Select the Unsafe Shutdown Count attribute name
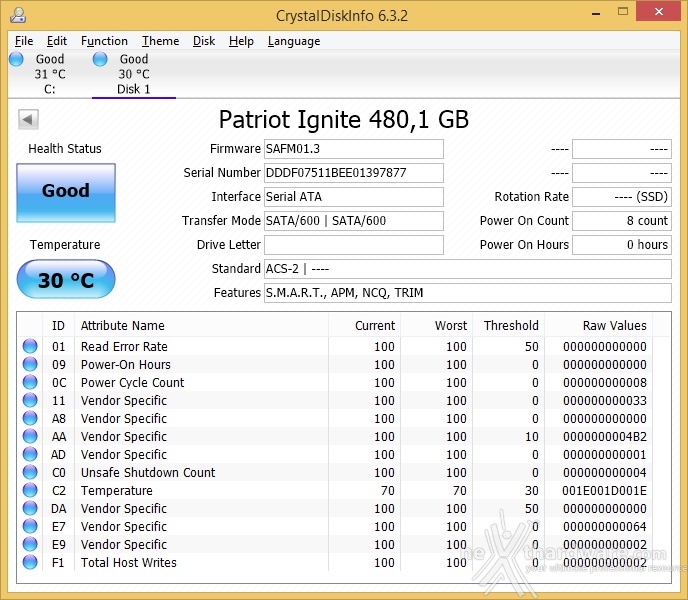The image size is (688, 600). click(148, 472)
